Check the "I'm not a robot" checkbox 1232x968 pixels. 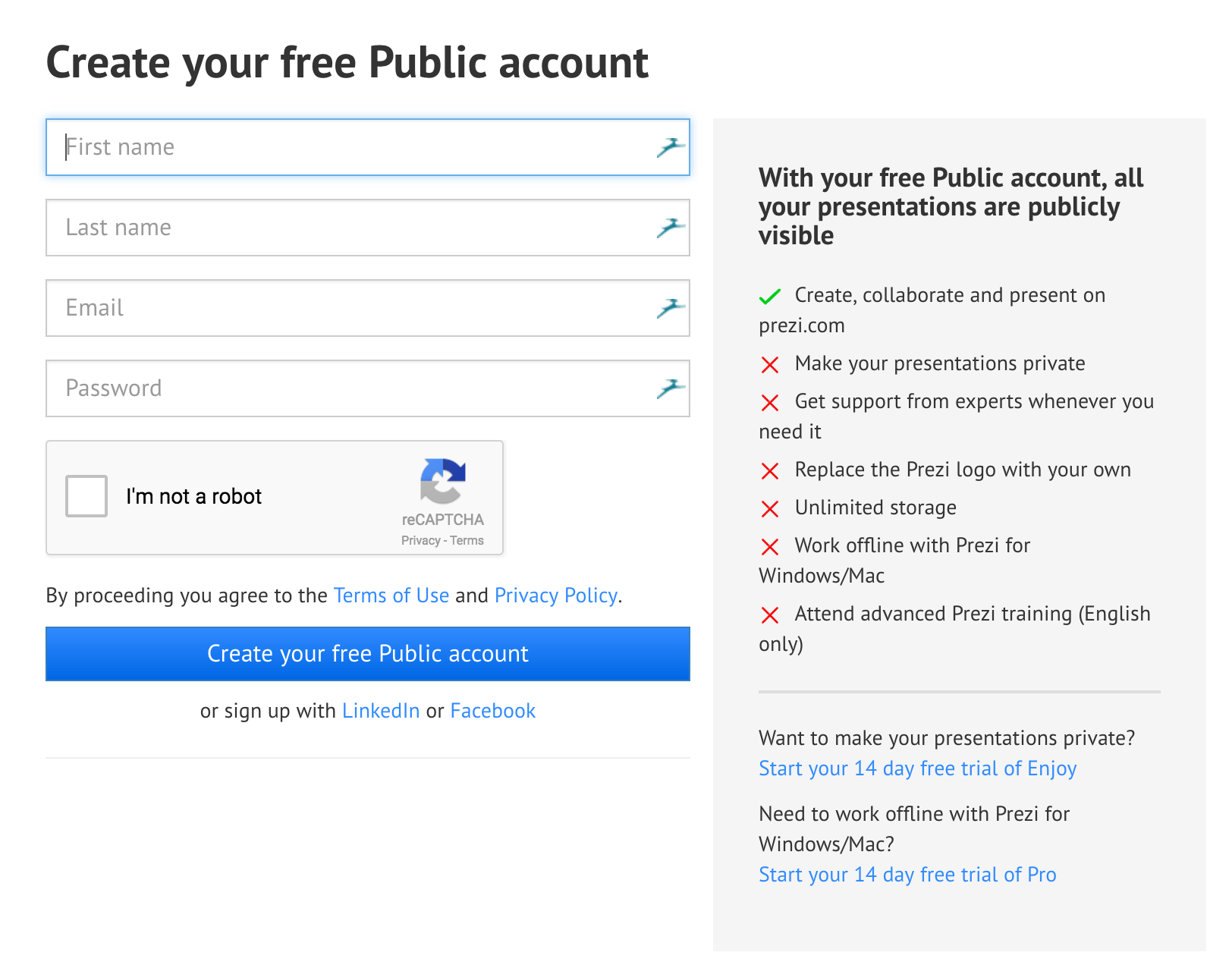tap(86, 496)
